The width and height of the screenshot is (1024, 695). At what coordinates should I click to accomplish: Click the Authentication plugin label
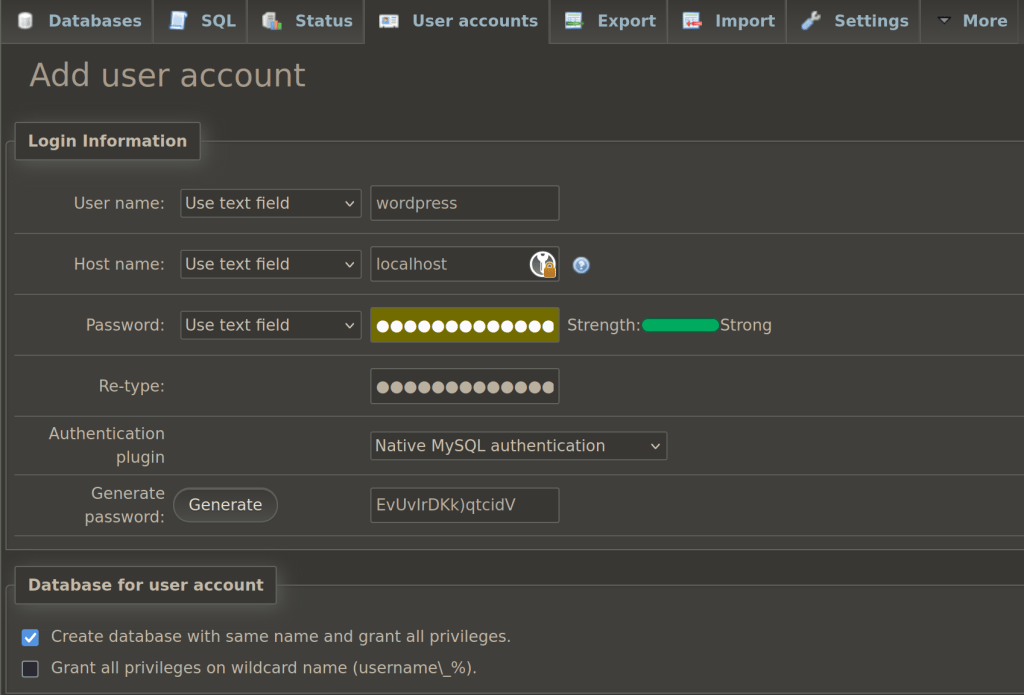click(x=106, y=445)
